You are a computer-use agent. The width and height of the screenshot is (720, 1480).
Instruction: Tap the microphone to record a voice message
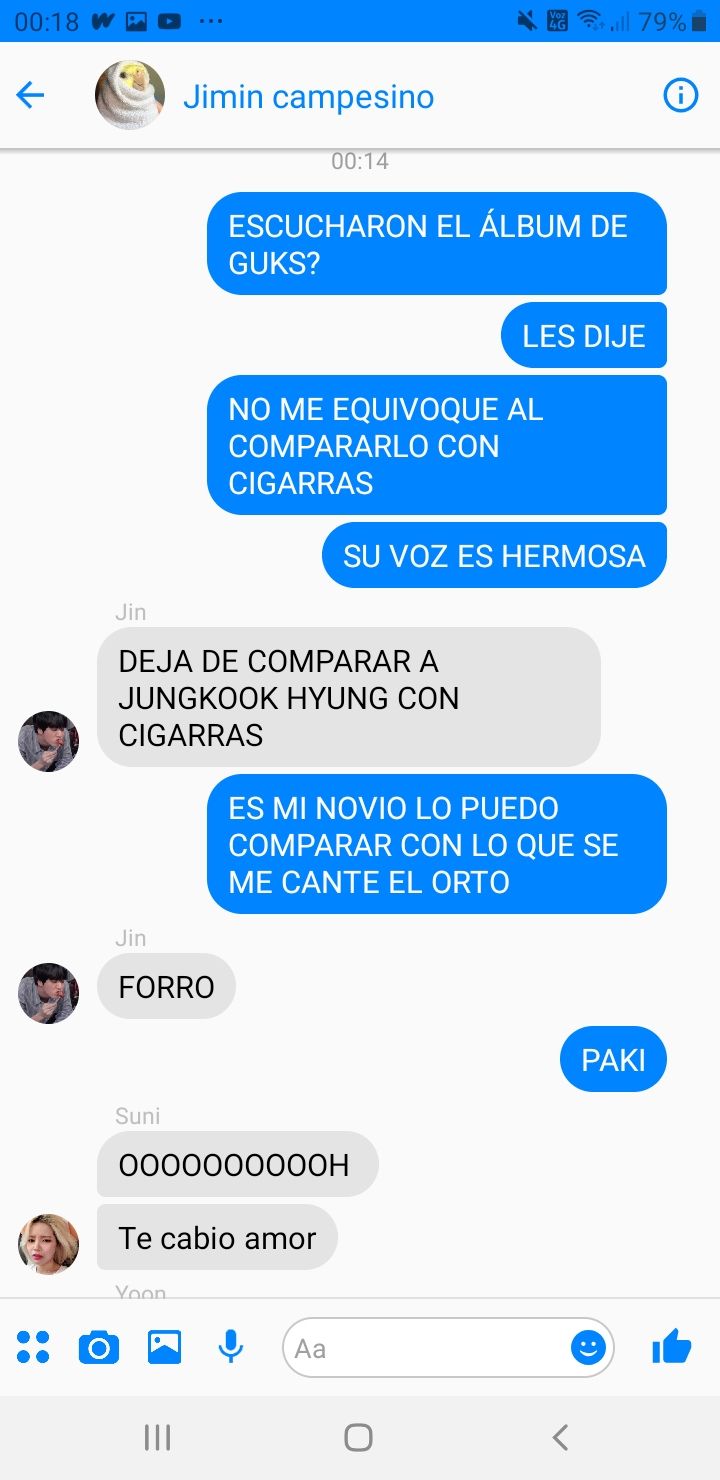click(231, 1348)
